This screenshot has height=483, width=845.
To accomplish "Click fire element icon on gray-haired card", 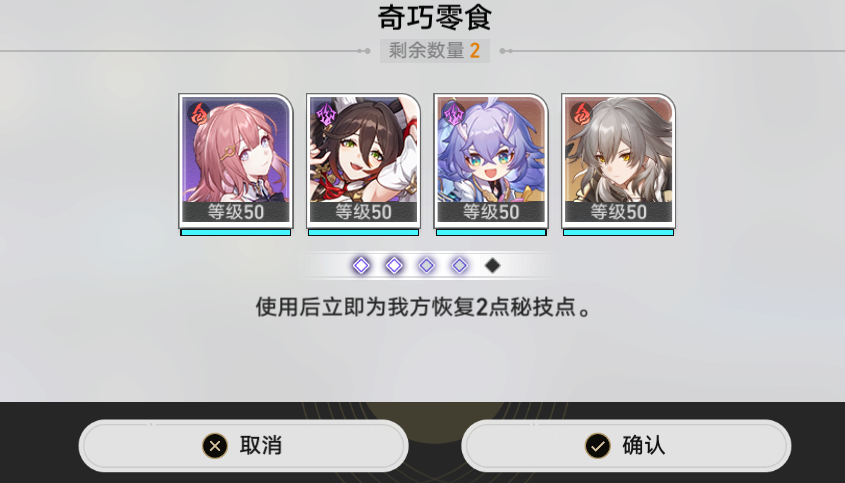I will (x=581, y=114).
